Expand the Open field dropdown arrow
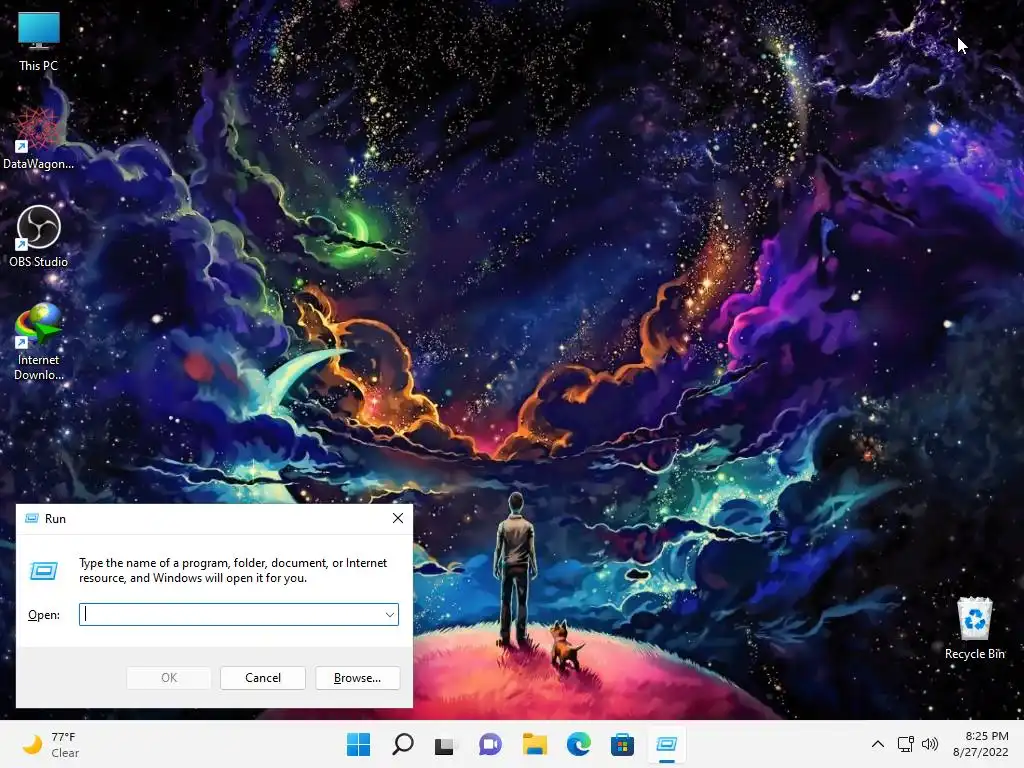 tap(390, 615)
